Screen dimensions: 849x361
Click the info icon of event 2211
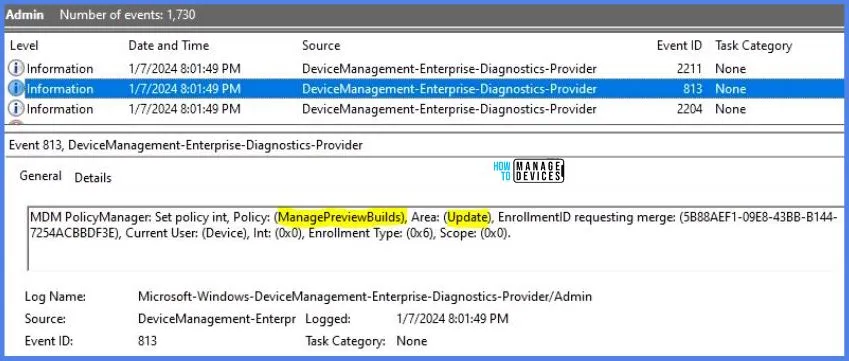click(16, 69)
